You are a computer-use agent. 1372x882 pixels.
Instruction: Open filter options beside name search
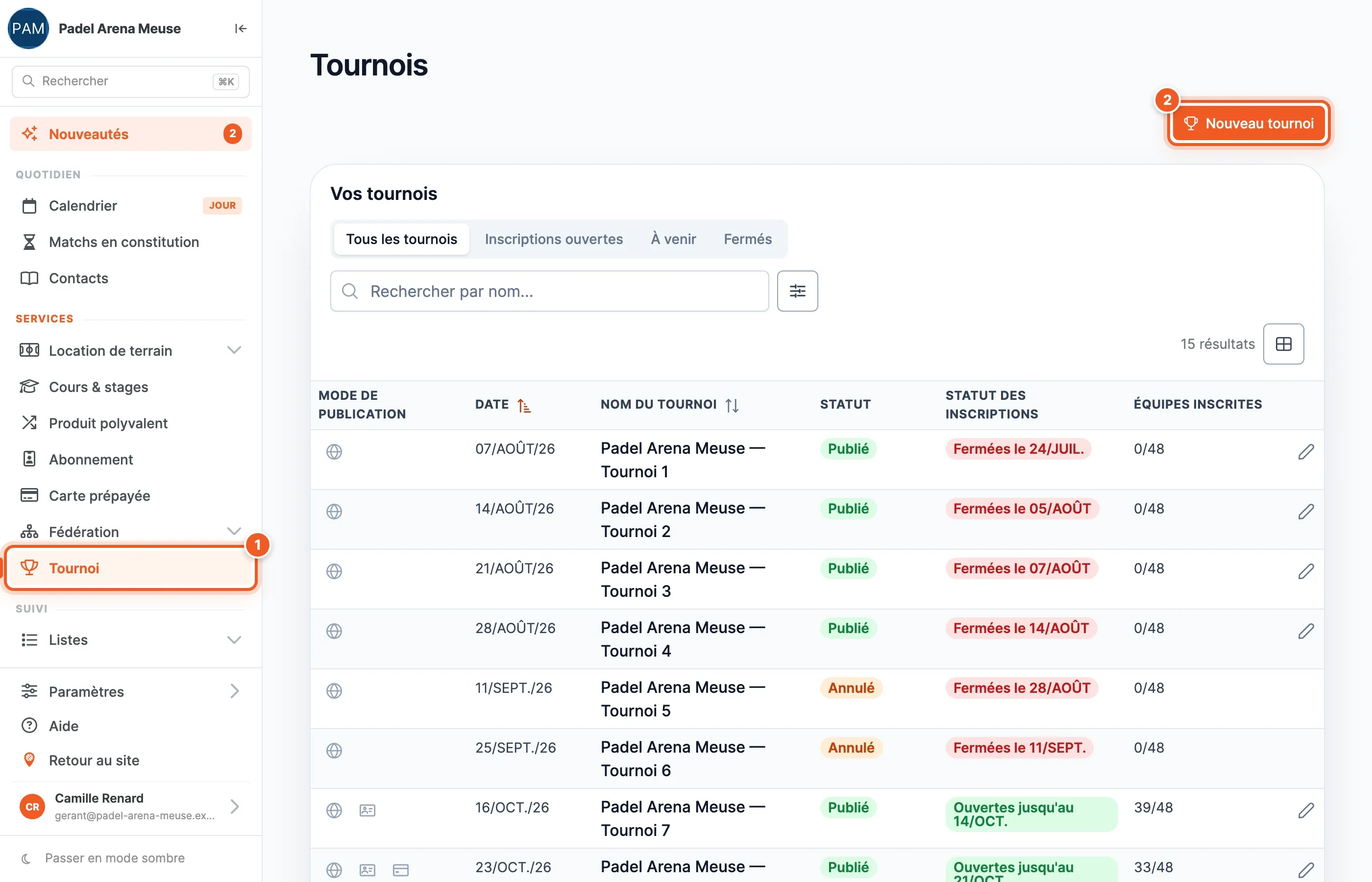(797, 291)
